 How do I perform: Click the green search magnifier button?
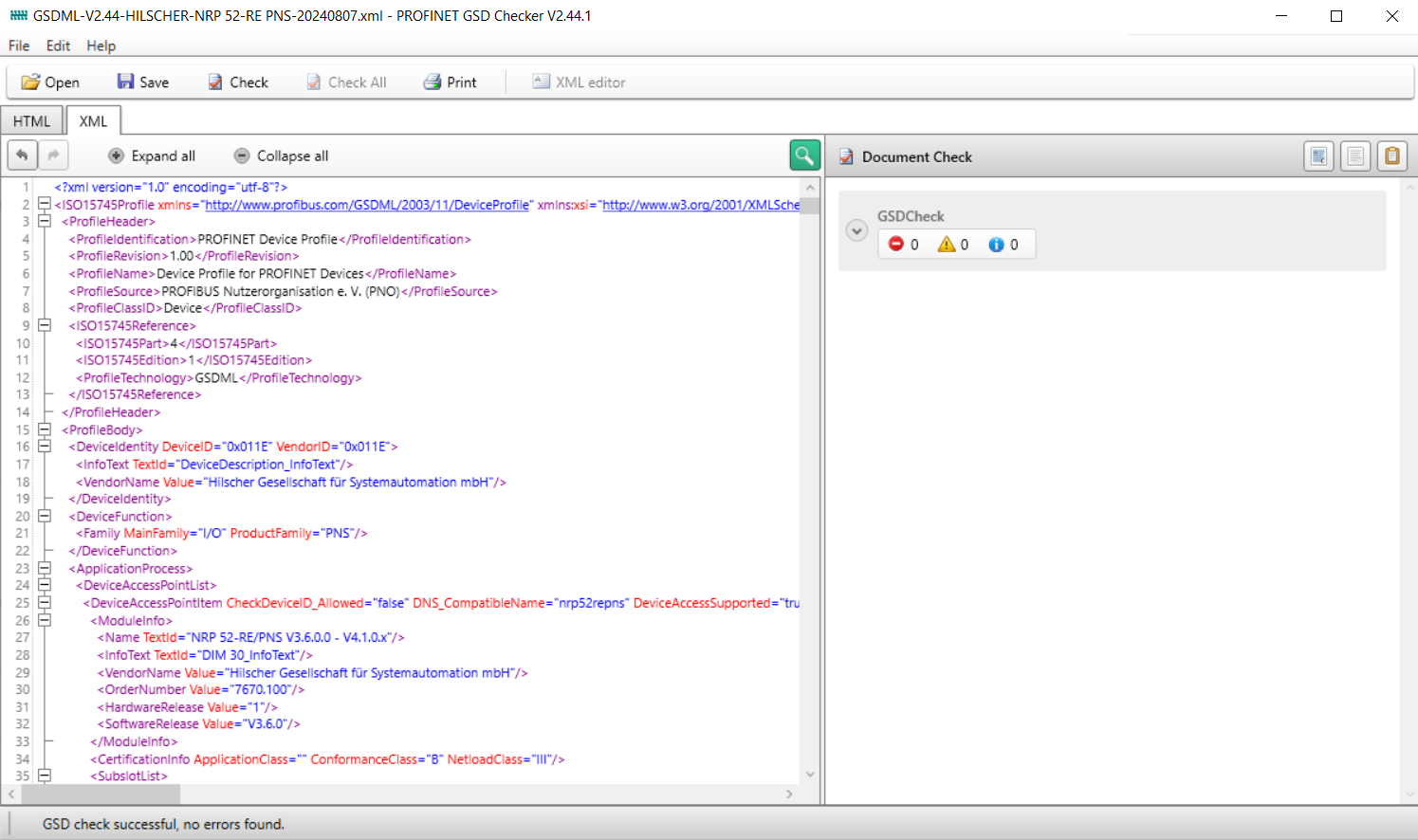804,155
